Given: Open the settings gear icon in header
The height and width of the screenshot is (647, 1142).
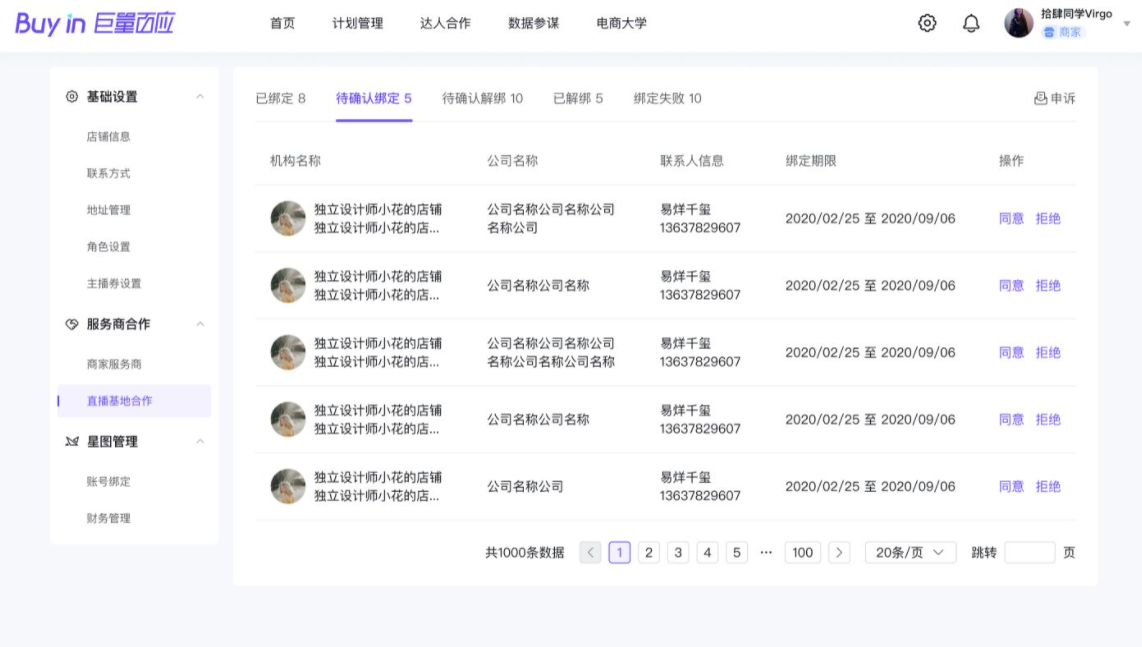Looking at the screenshot, I should [927, 23].
